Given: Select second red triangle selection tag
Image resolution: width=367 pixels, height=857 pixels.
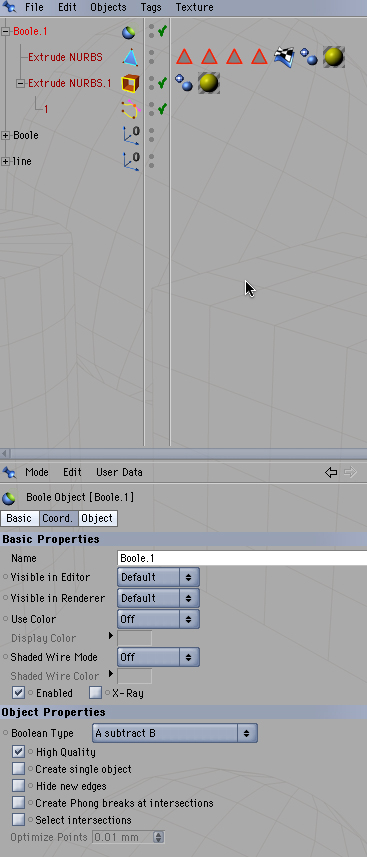Looking at the screenshot, I should click(209, 57).
